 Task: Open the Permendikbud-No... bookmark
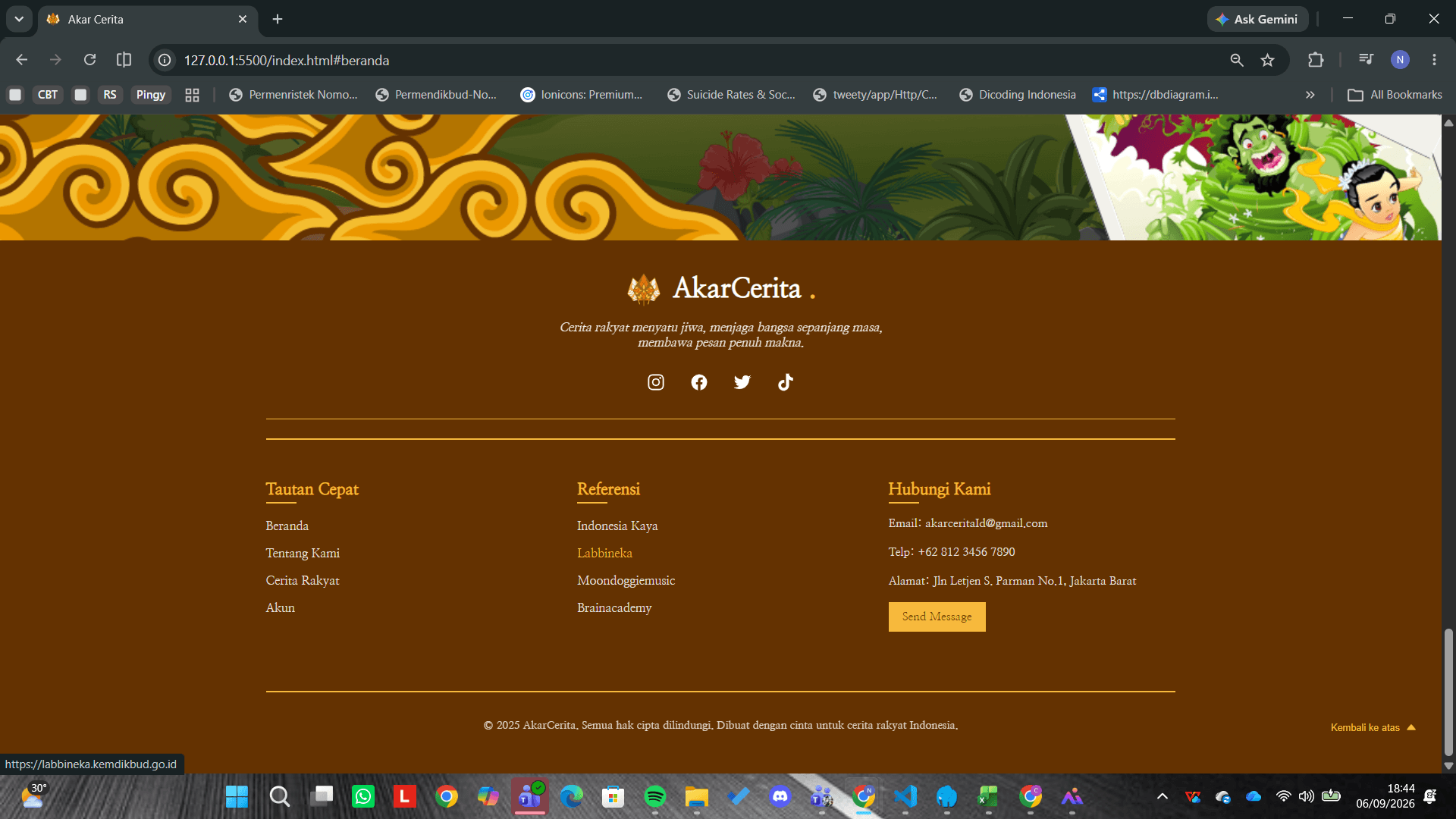tap(436, 95)
